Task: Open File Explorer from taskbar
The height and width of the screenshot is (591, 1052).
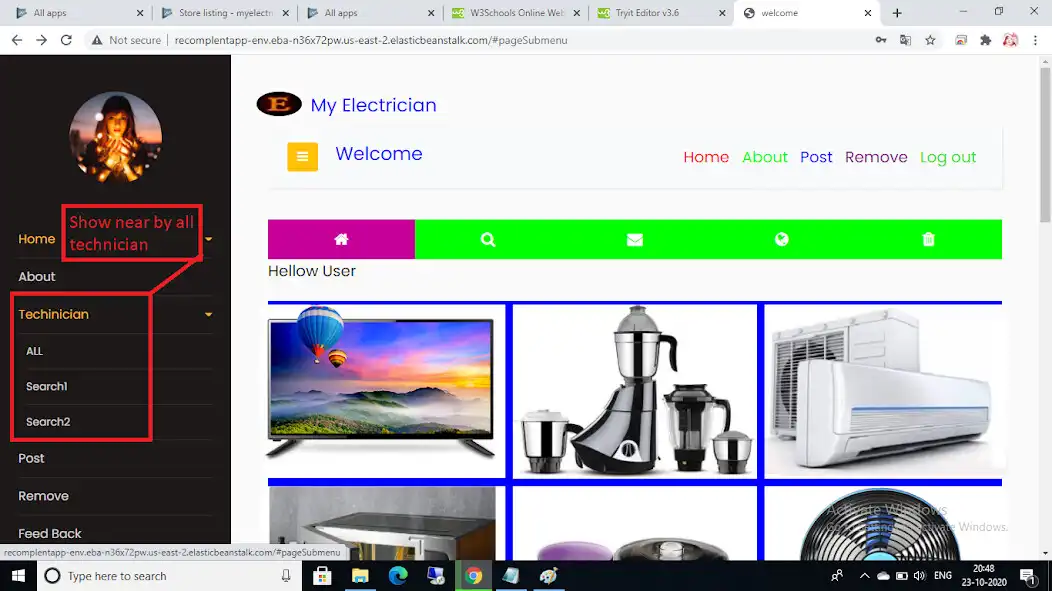Action: pyautogui.click(x=360, y=576)
